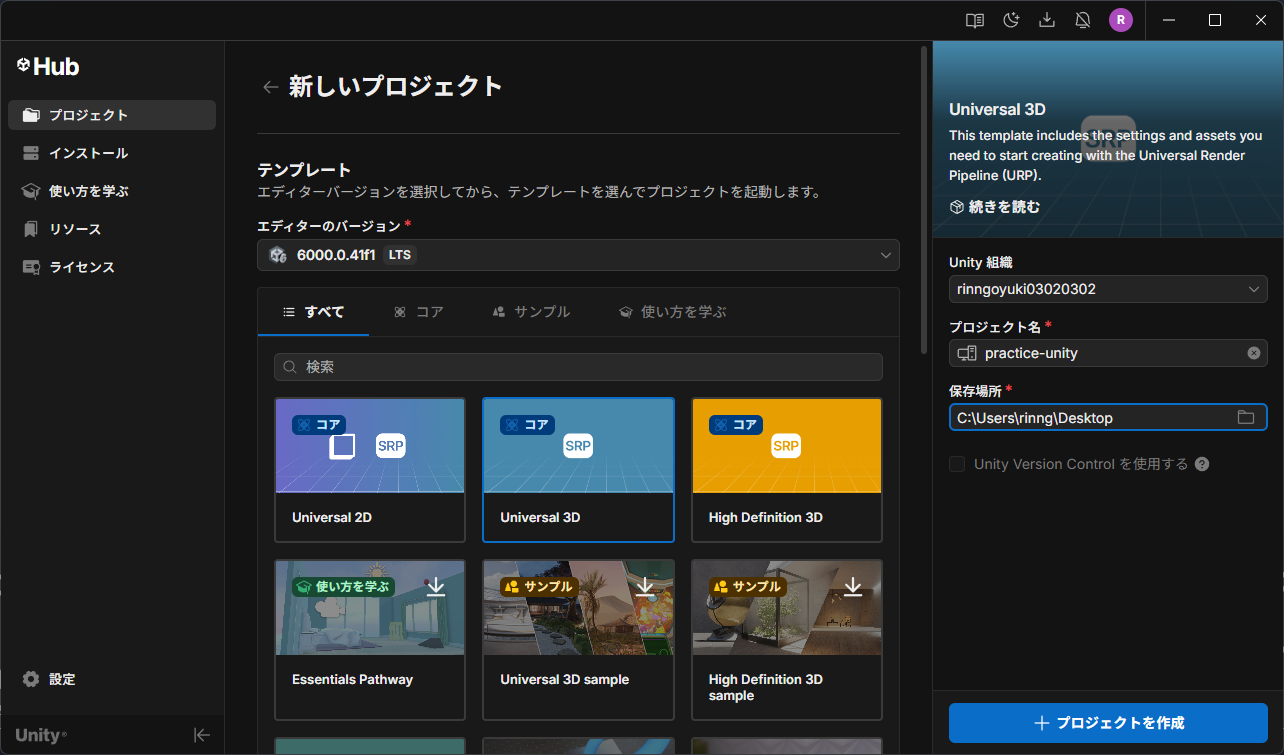Click the プロジェクト名 field practice-unity
This screenshot has width=1284, height=755.
point(1108,353)
